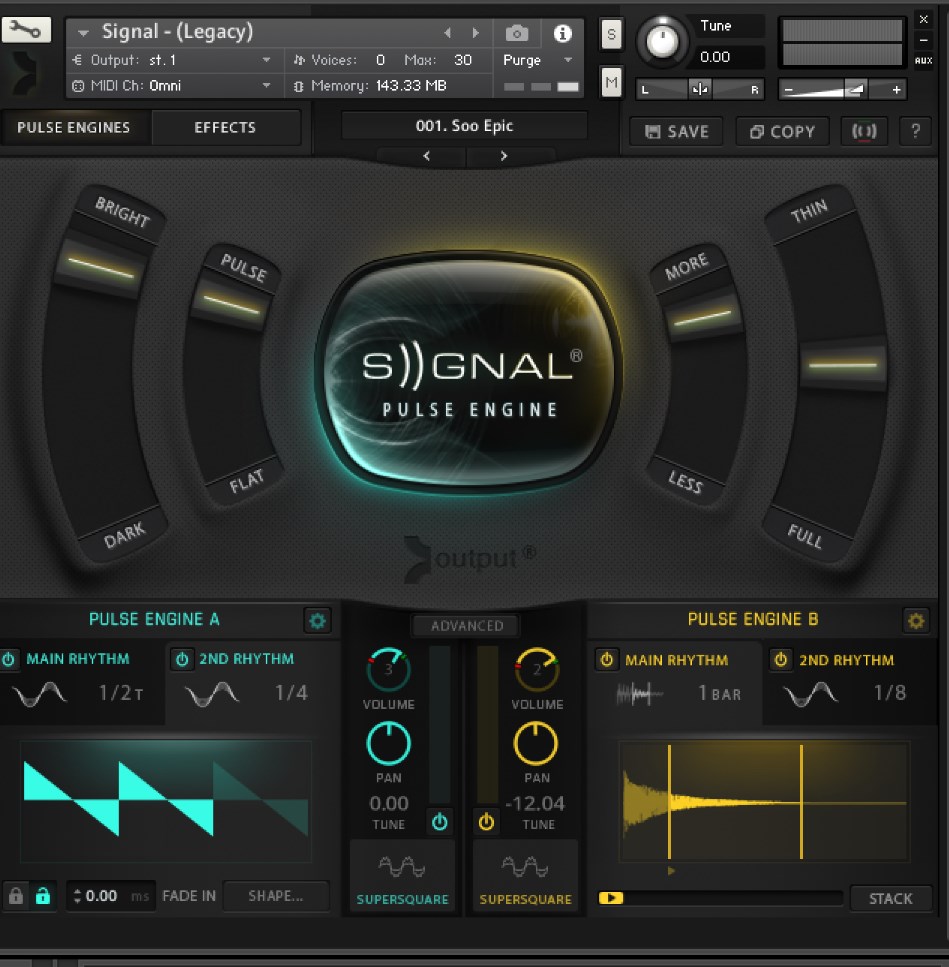Open the MIDI Ch Omni dropdown

(x=267, y=86)
